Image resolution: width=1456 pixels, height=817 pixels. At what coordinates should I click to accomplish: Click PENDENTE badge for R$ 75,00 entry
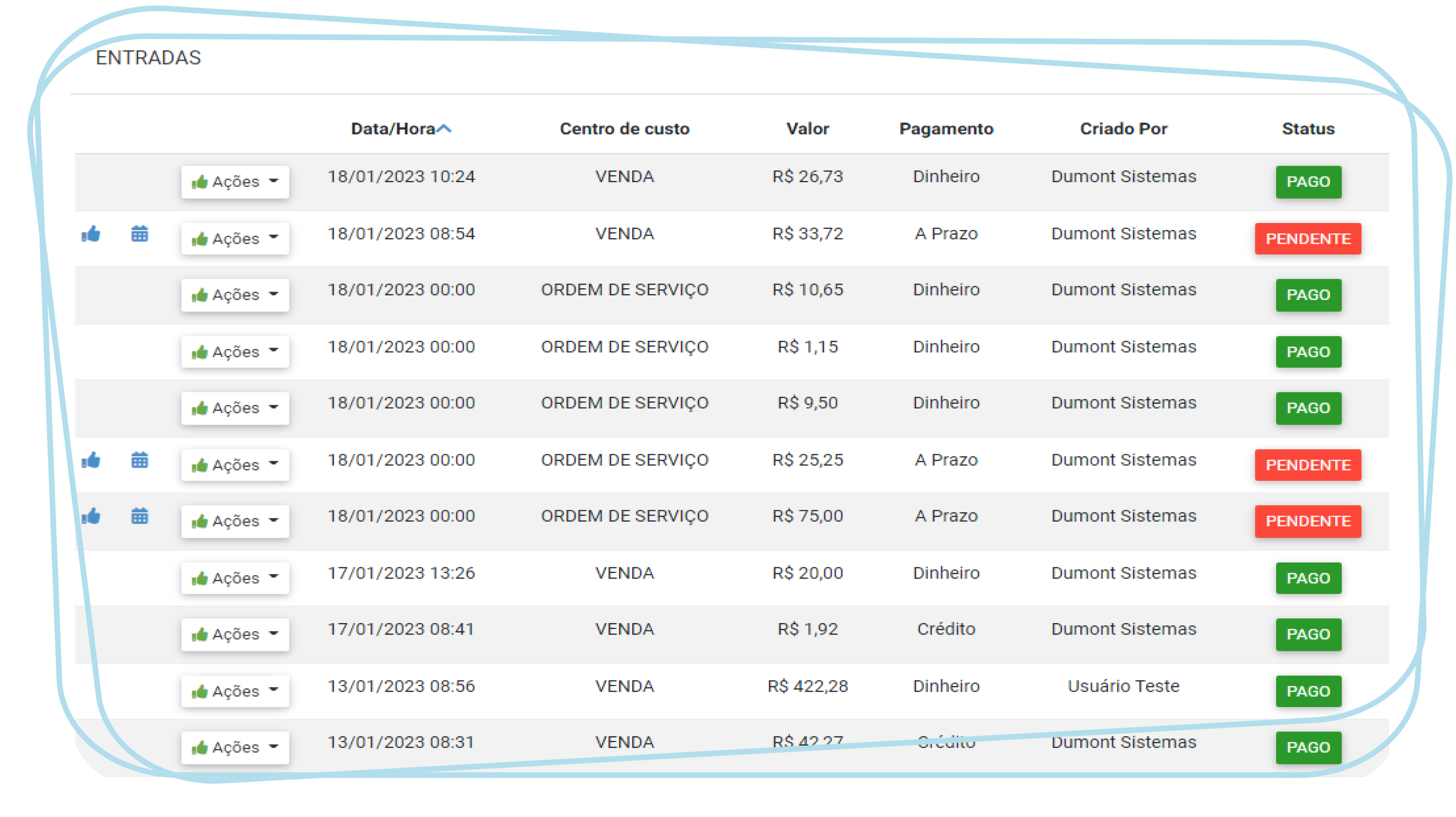pos(1309,521)
